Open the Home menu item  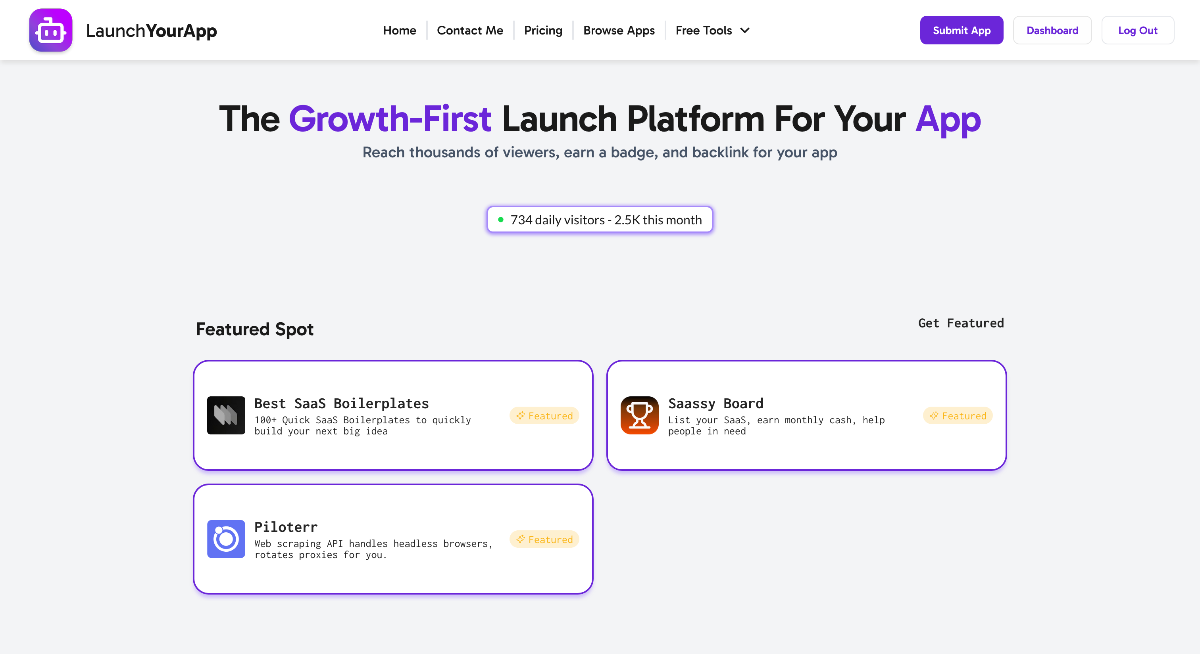[x=399, y=30]
